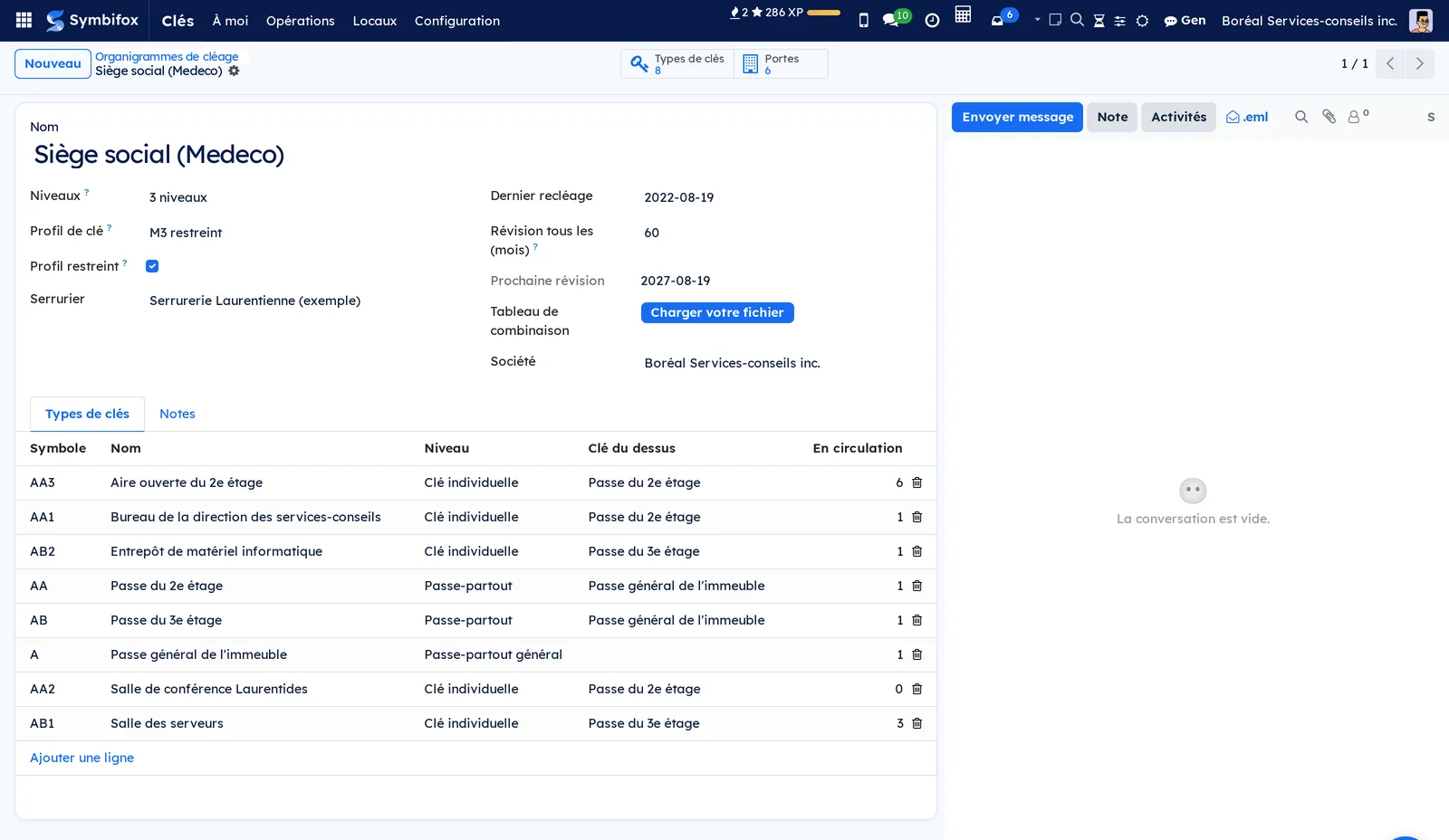1449x840 pixels.
Task: Open the apps grid menu
Action: click(24, 20)
